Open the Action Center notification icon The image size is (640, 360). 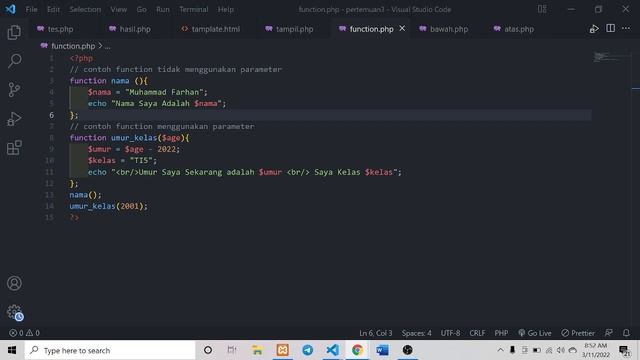(624, 350)
